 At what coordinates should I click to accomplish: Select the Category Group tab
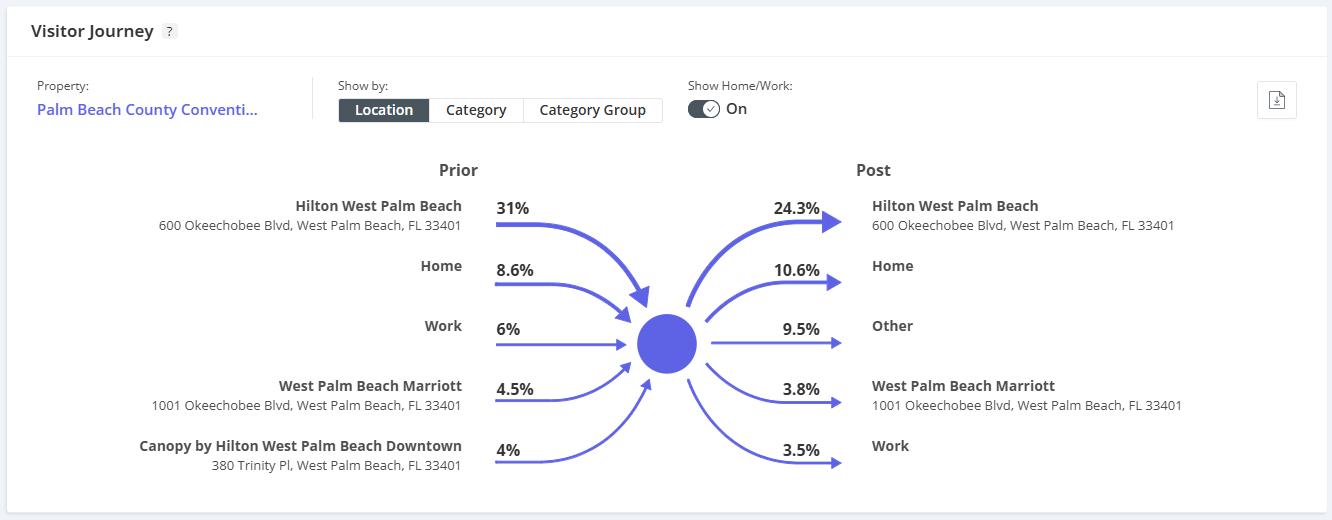coord(592,110)
